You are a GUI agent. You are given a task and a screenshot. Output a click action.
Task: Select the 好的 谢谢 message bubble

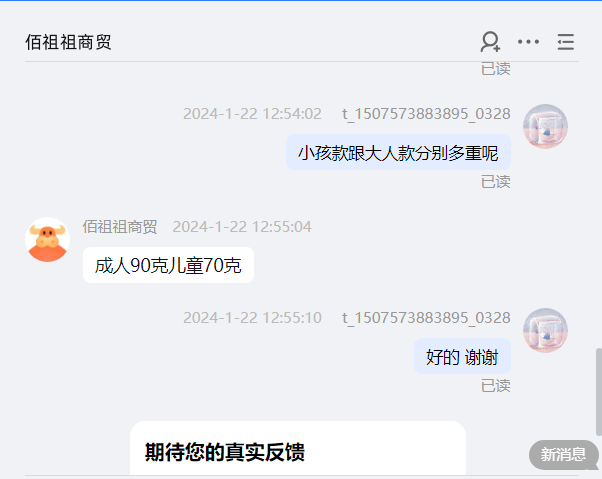point(462,357)
